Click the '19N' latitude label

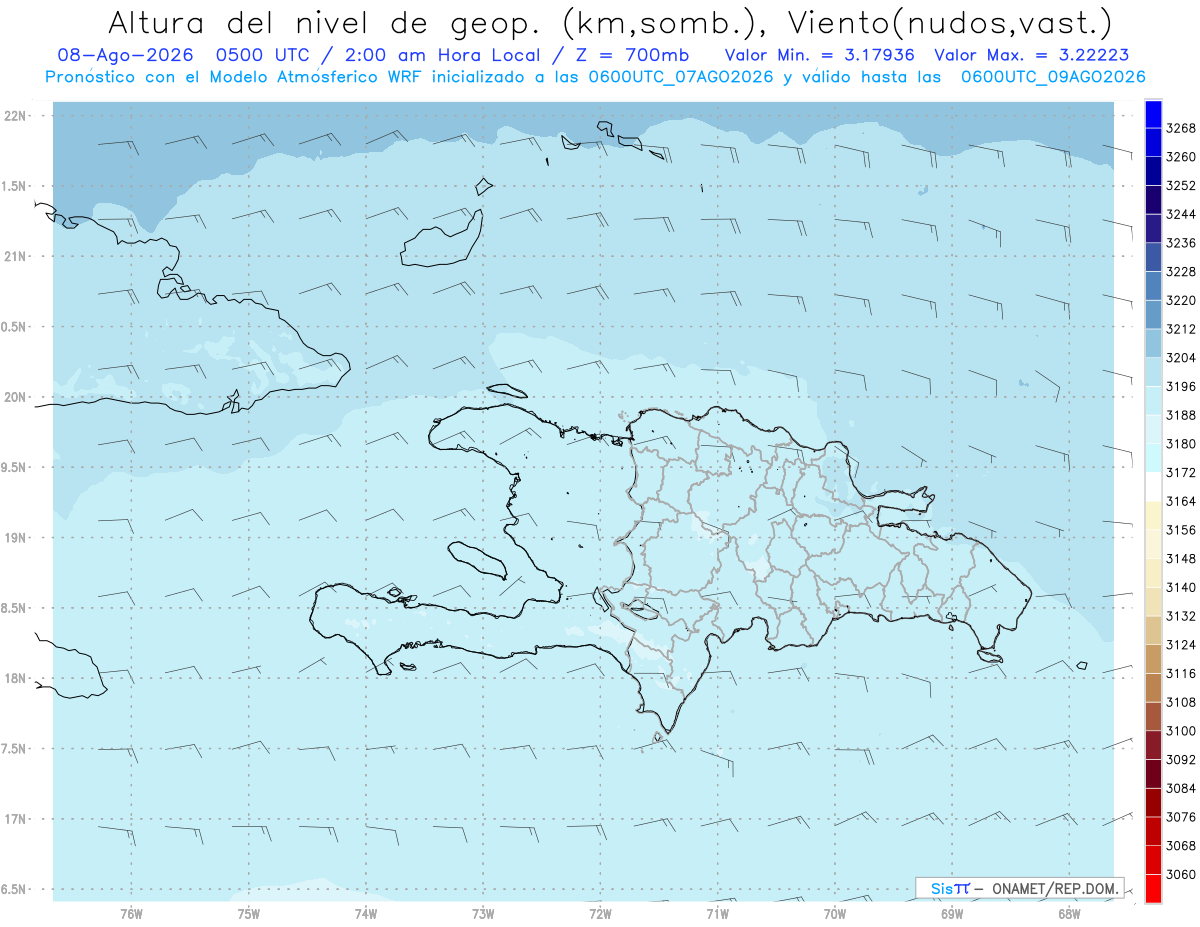tap(16, 538)
